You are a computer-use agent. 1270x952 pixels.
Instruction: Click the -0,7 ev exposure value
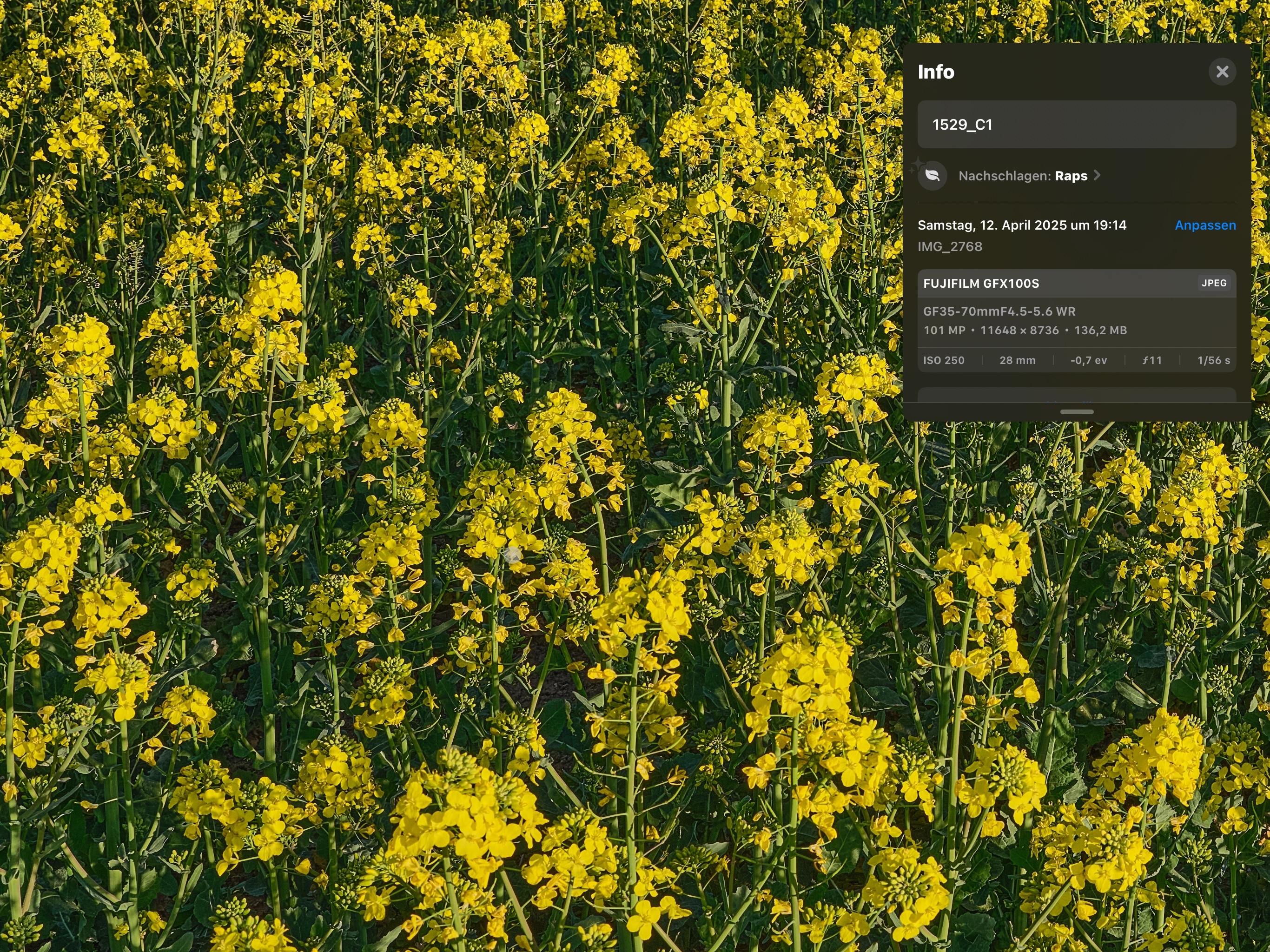1088,361
